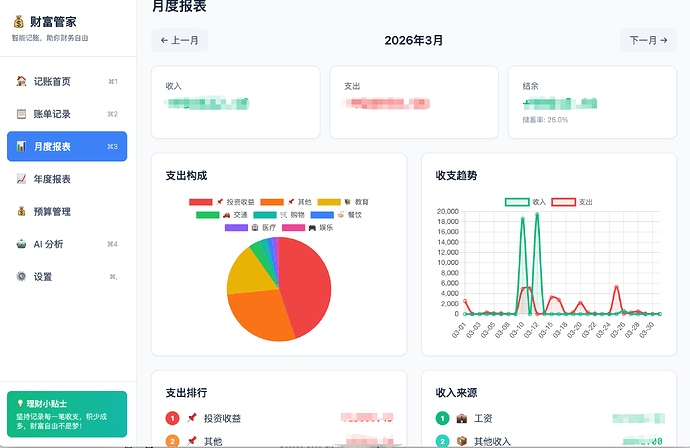Click the large red pie slice
690x448 pixels.
306,284
